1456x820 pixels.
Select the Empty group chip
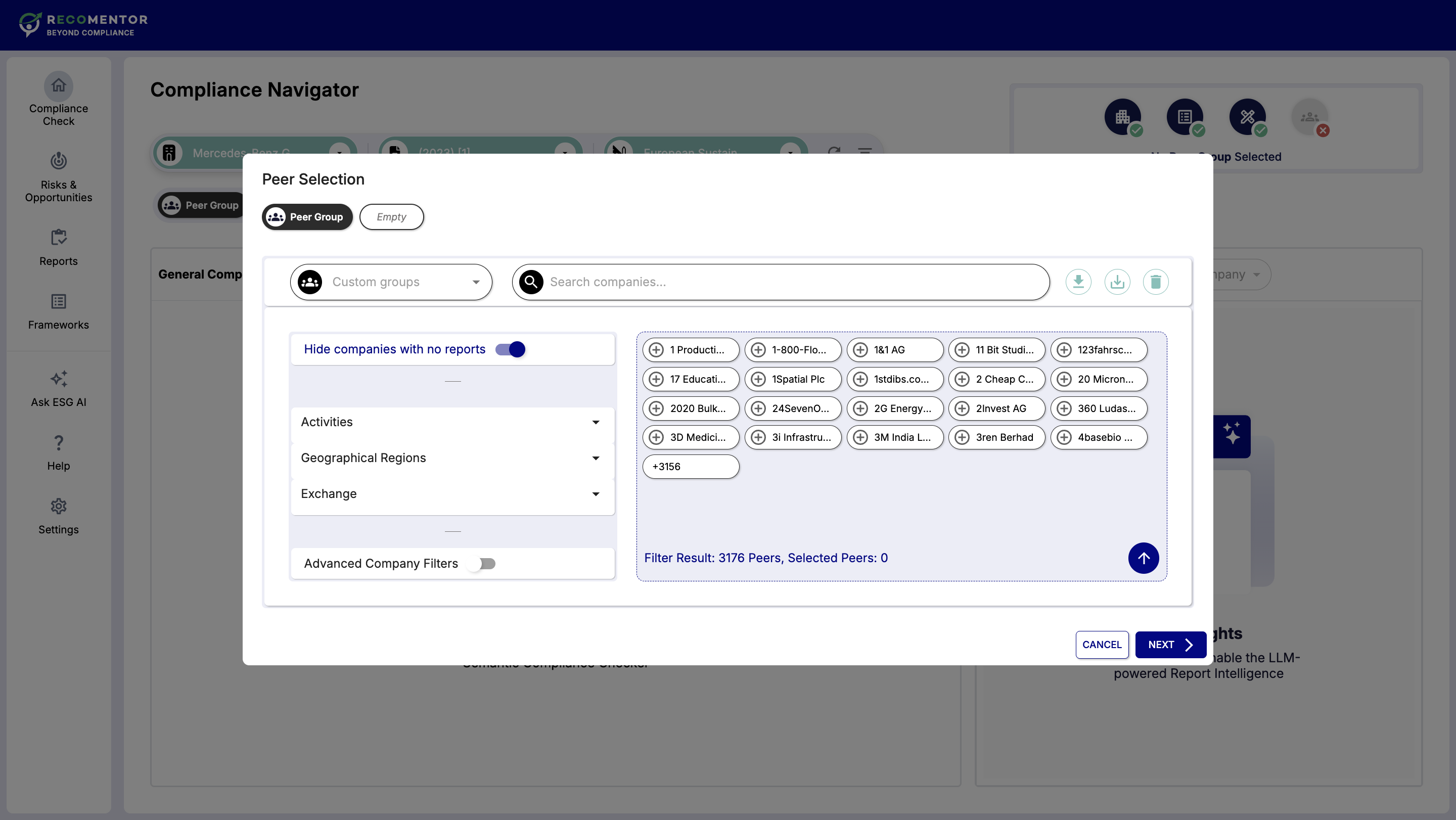click(x=391, y=217)
